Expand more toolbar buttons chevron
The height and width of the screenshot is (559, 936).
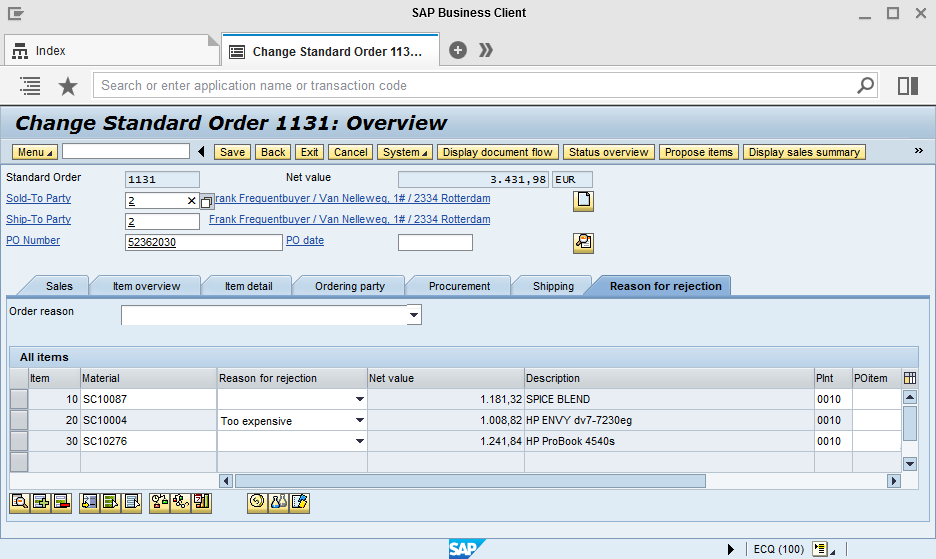click(919, 150)
